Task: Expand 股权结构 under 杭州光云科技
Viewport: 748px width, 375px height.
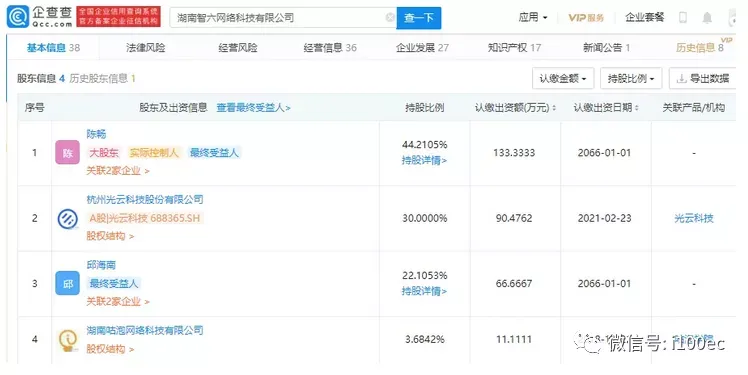Action: coord(110,236)
